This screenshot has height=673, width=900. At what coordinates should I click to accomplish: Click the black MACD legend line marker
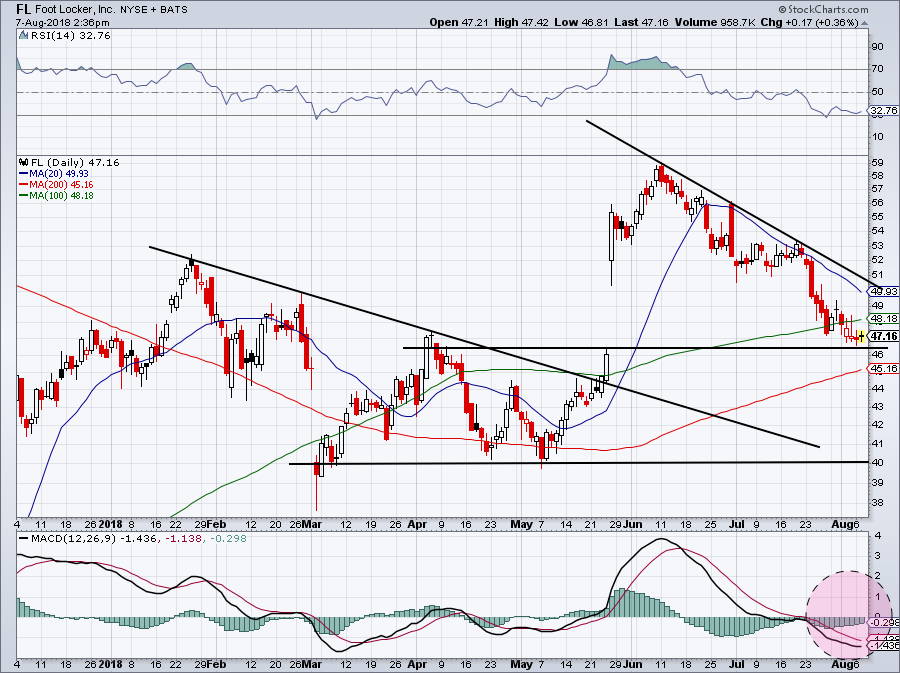[x=23, y=539]
